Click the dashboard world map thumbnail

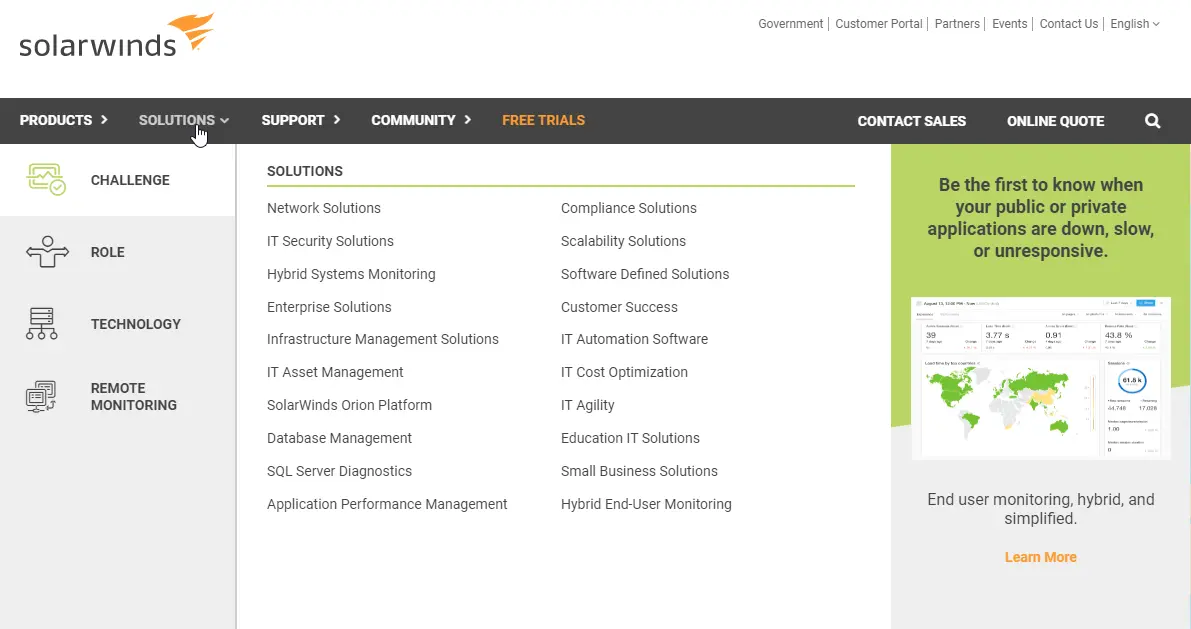[1041, 378]
